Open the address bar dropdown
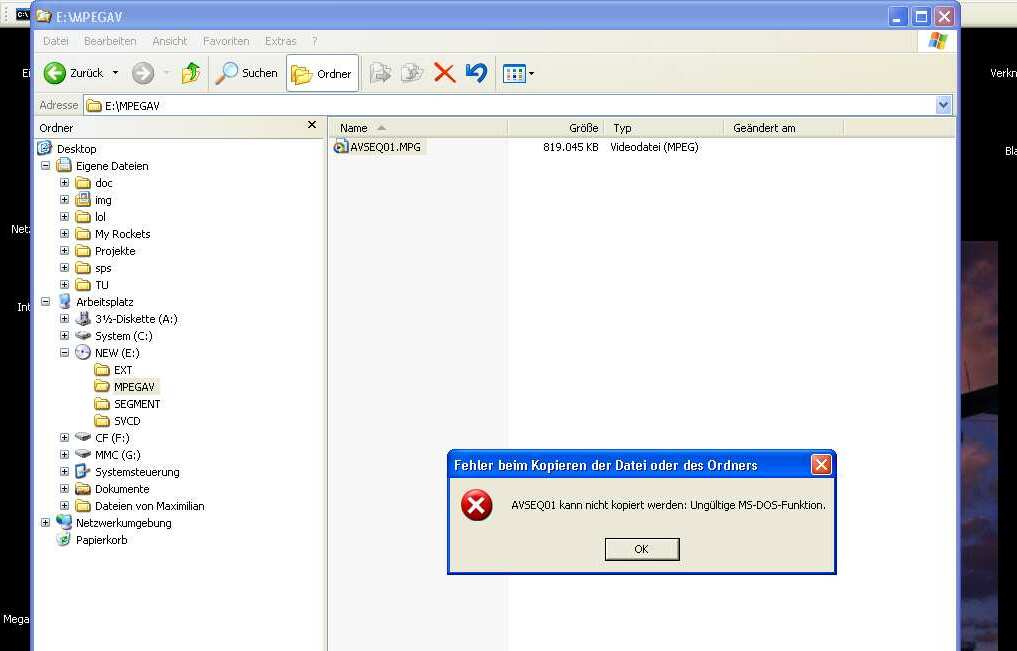 click(941, 105)
